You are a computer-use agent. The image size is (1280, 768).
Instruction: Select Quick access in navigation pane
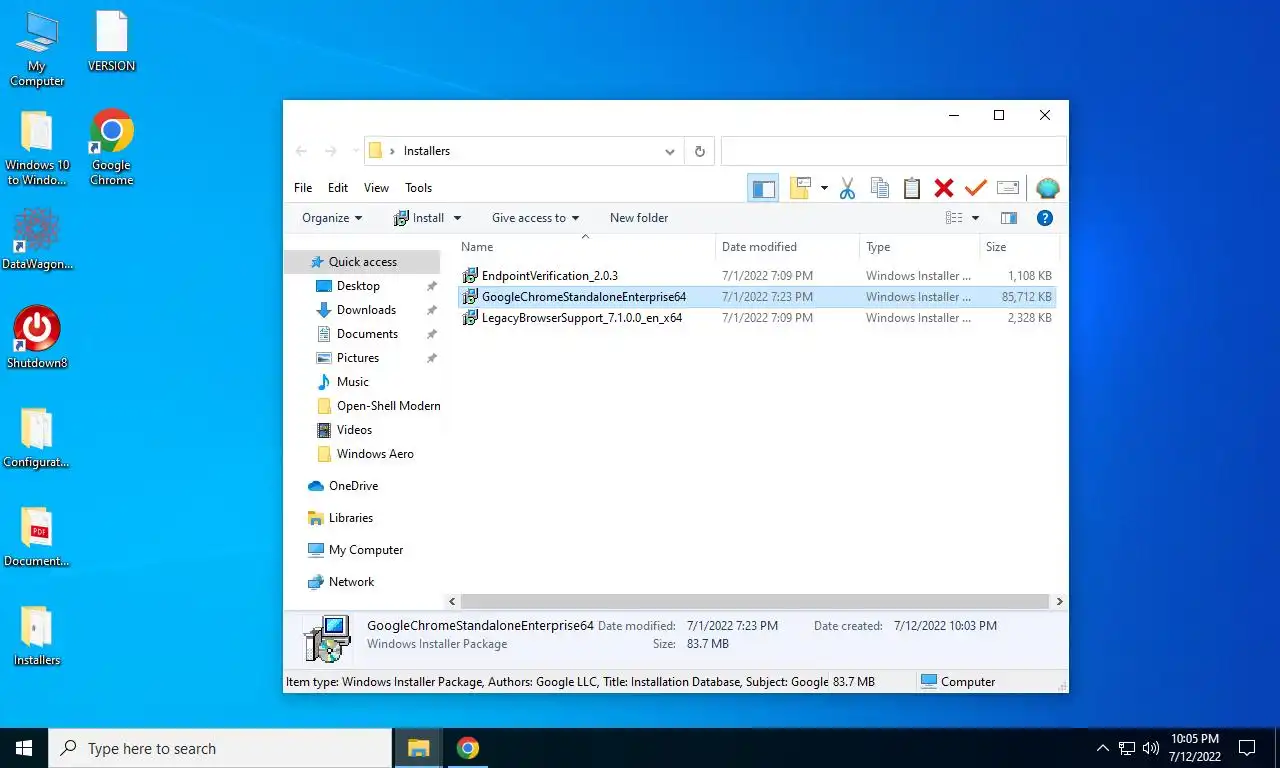pyautogui.click(x=362, y=262)
